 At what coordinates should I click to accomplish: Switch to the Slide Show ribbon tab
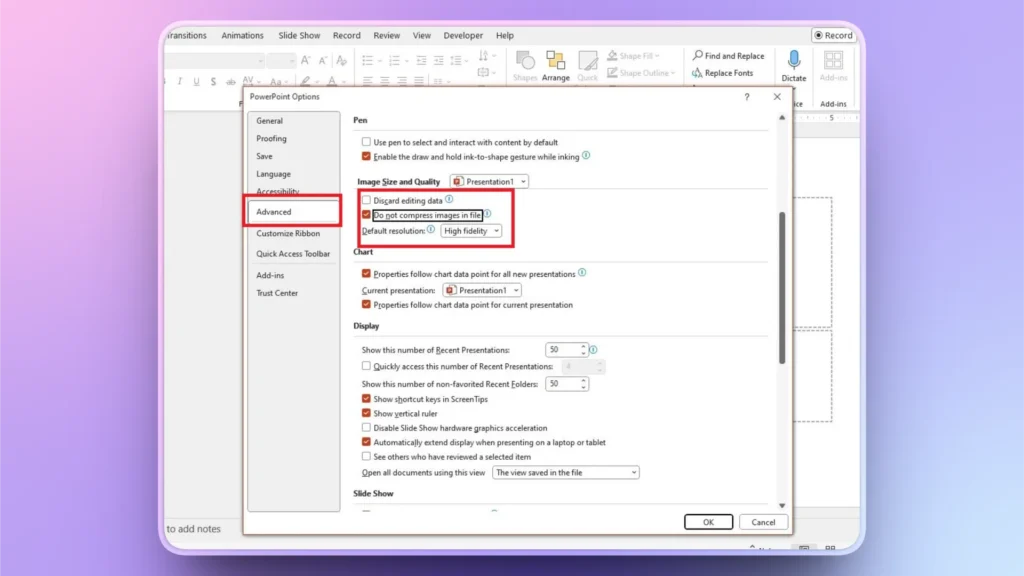click(299, 35)
